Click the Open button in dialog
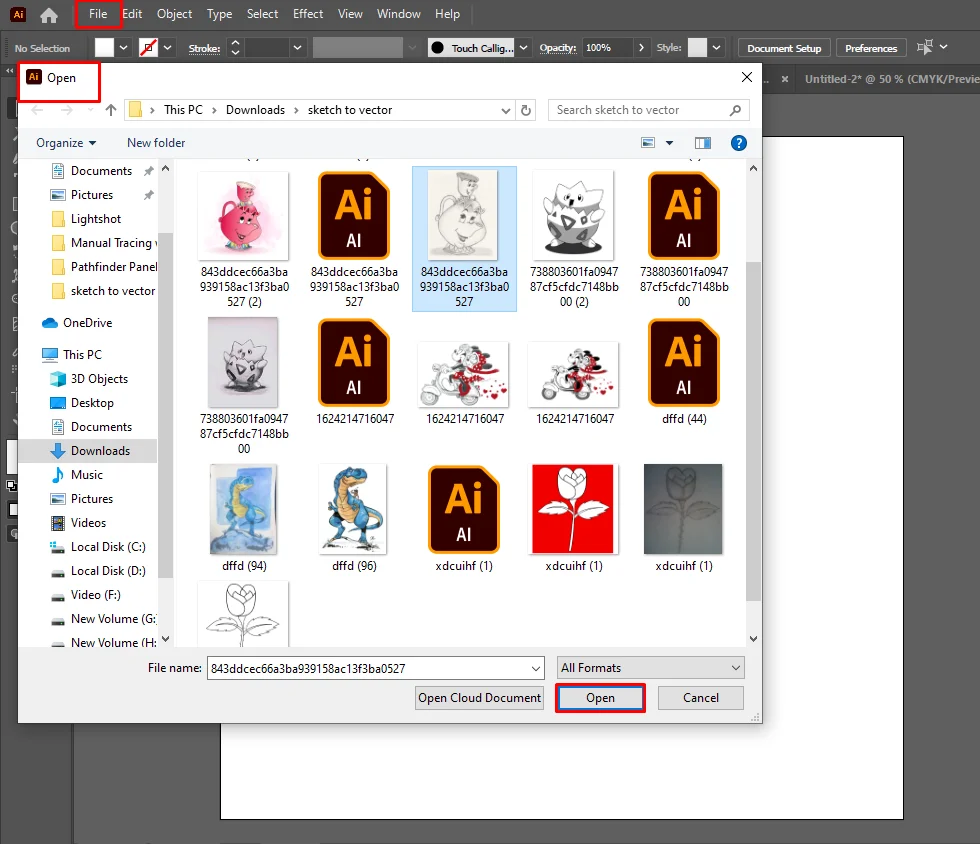The image size is (980, 844). (x=600, y=698)
